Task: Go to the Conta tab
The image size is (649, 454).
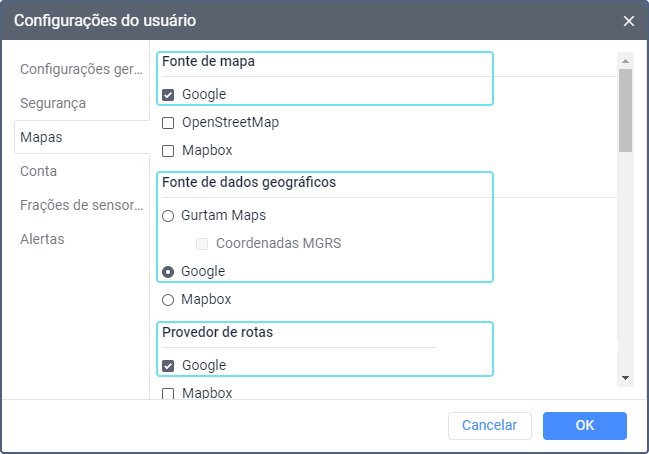Action: pyautogui.click(x=38, y=171)
